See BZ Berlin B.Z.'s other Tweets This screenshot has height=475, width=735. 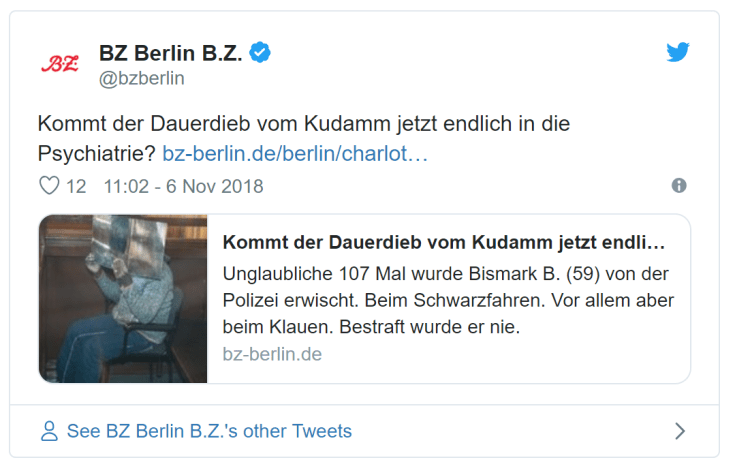[x=209, y=432]
